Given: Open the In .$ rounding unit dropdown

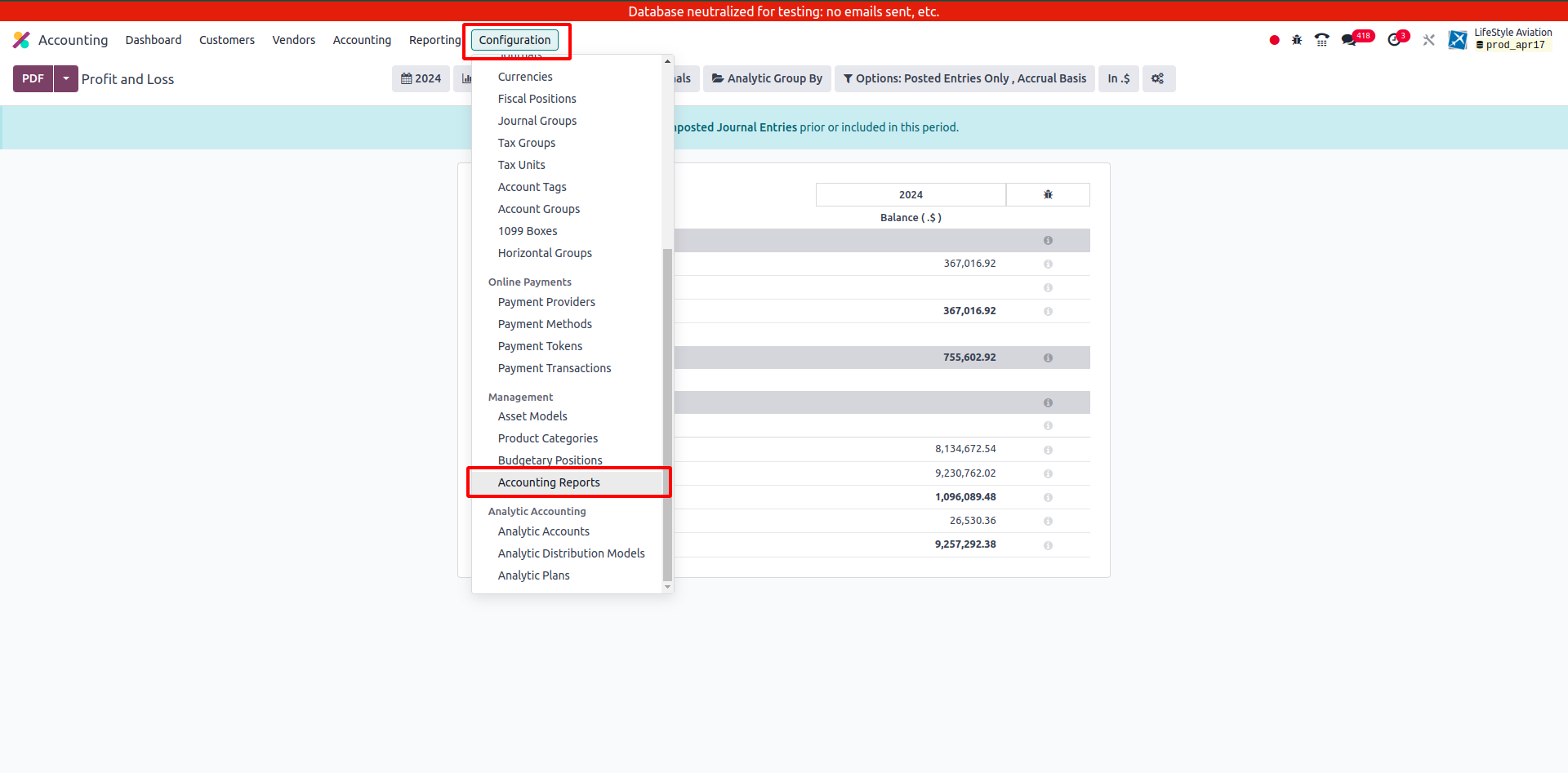Looking at the screenshot, I should tap(1118, 78).
